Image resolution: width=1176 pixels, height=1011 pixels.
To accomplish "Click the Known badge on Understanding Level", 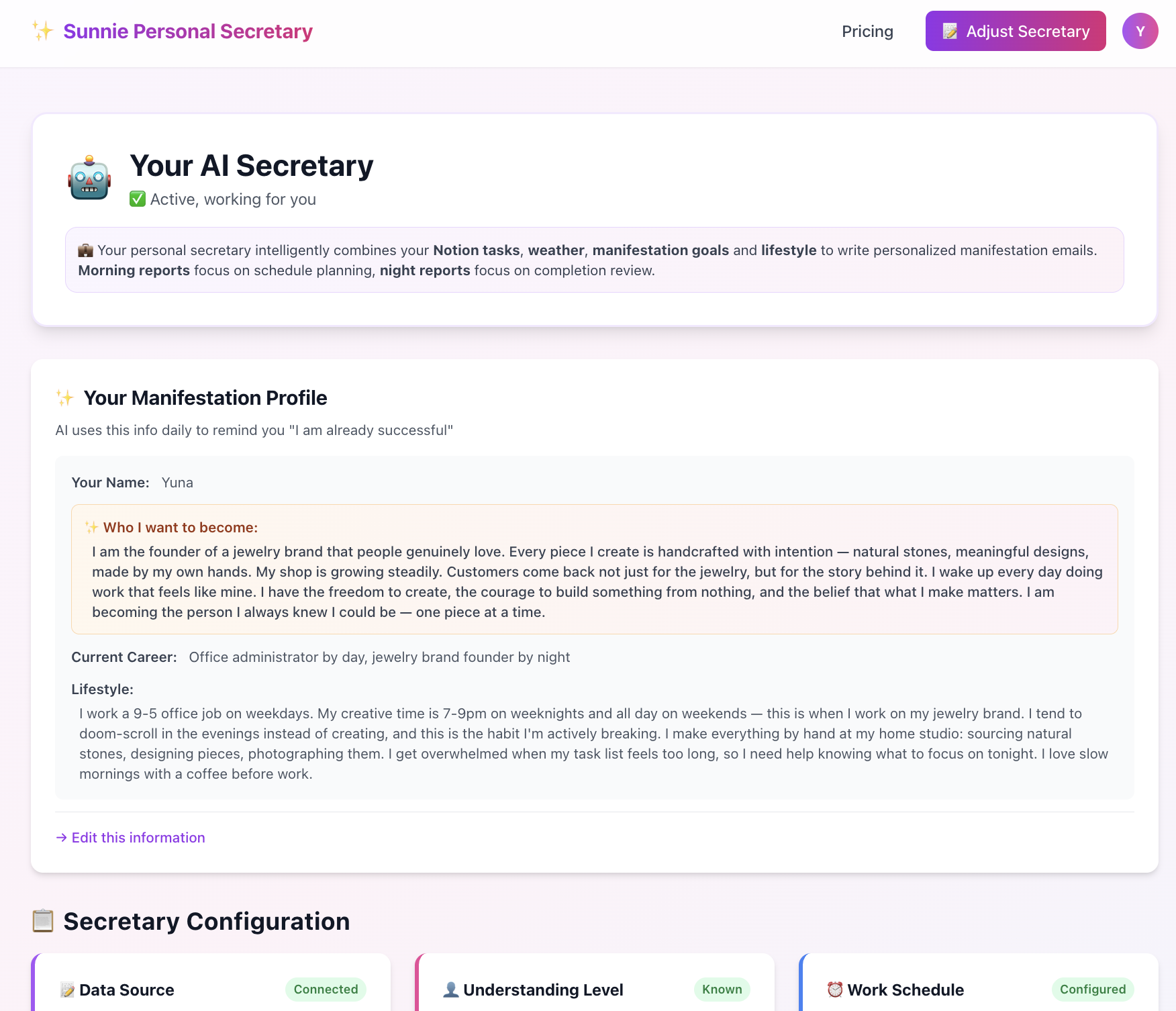I will (x=722, y=989).
